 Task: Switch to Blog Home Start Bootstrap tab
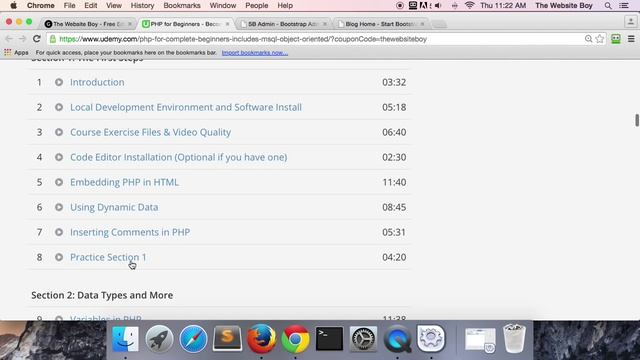coord(381,24)
